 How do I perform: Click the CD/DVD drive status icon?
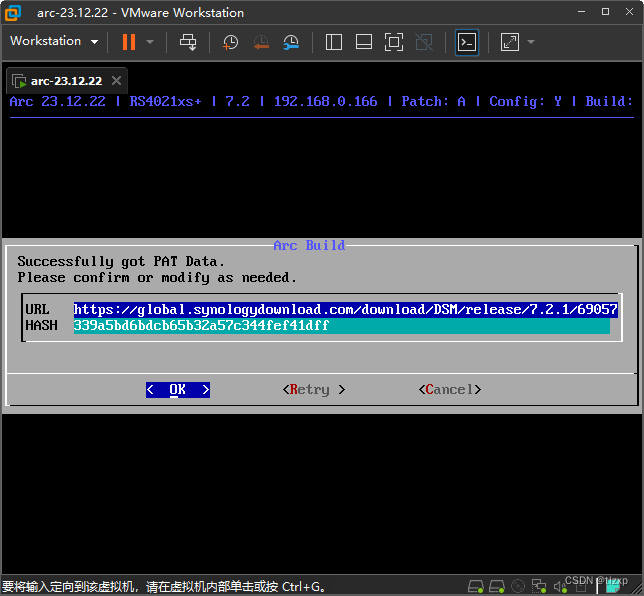click(x=518, y=586)
